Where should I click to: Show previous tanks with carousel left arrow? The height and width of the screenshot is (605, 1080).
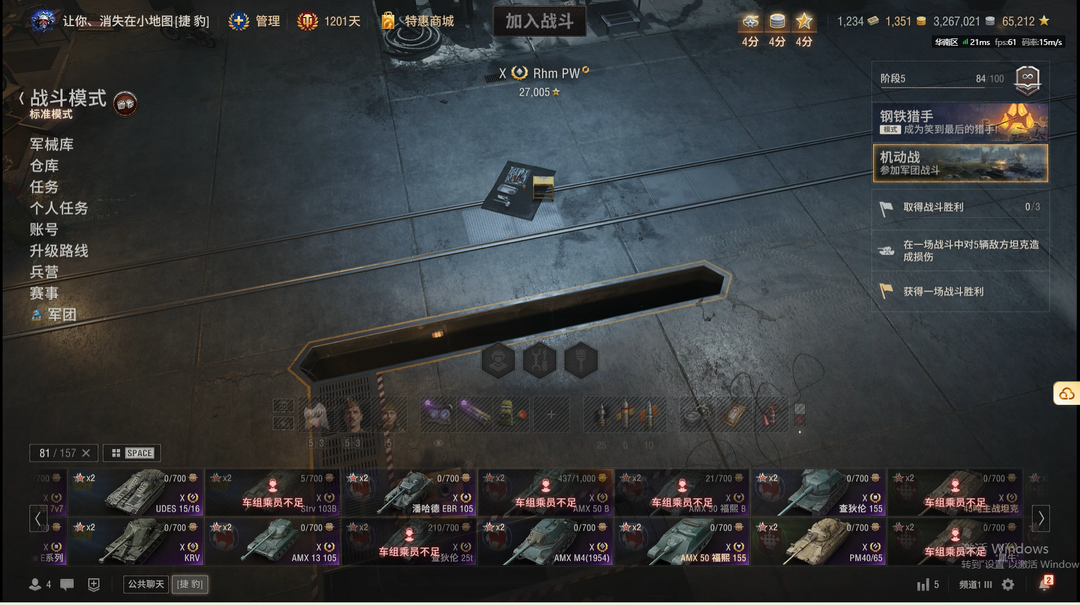[38, 518]
